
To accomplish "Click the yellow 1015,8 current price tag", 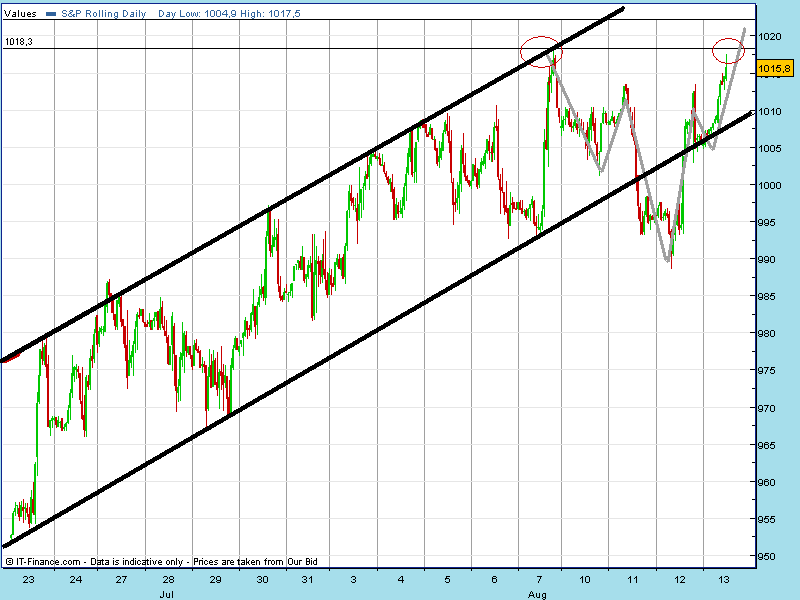I will 775,68.
